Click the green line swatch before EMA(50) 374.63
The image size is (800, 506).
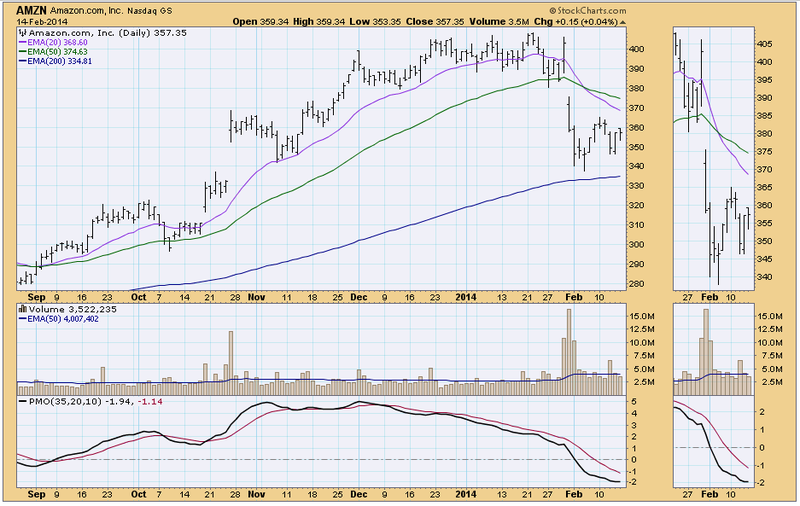click(x=22, y=52)
